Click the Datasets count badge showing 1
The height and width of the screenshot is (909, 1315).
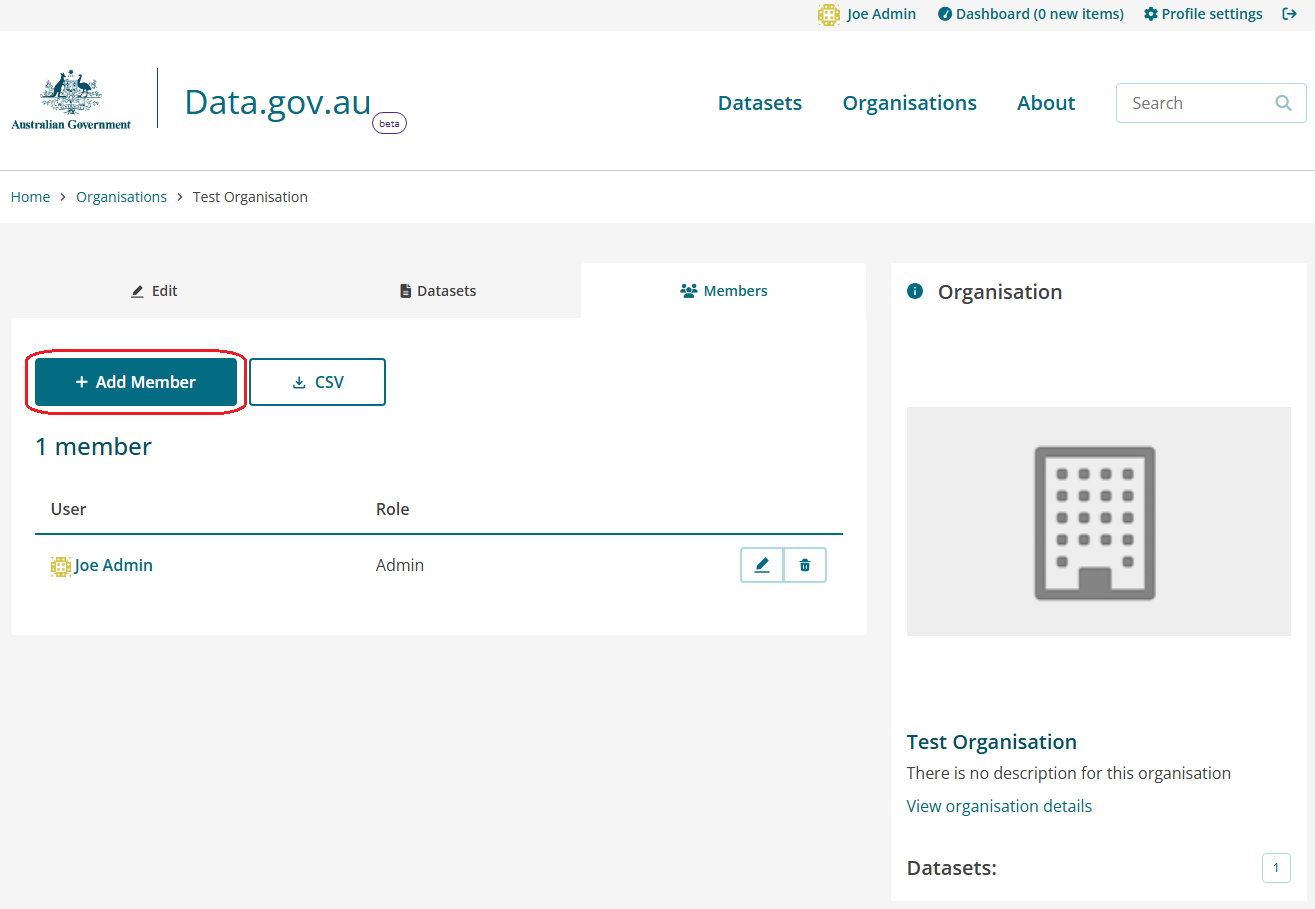(x=1276, y=868)
